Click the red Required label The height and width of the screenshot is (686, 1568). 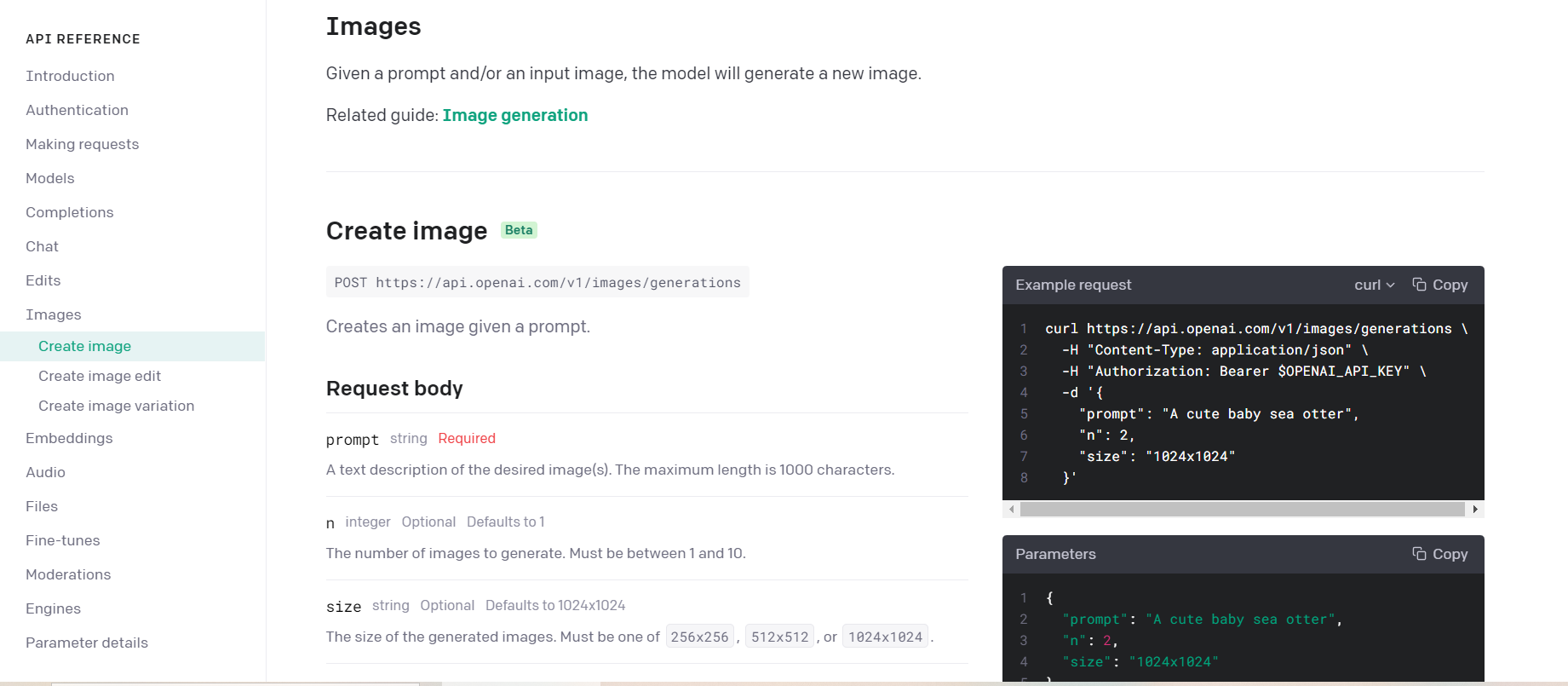point(467,438)
